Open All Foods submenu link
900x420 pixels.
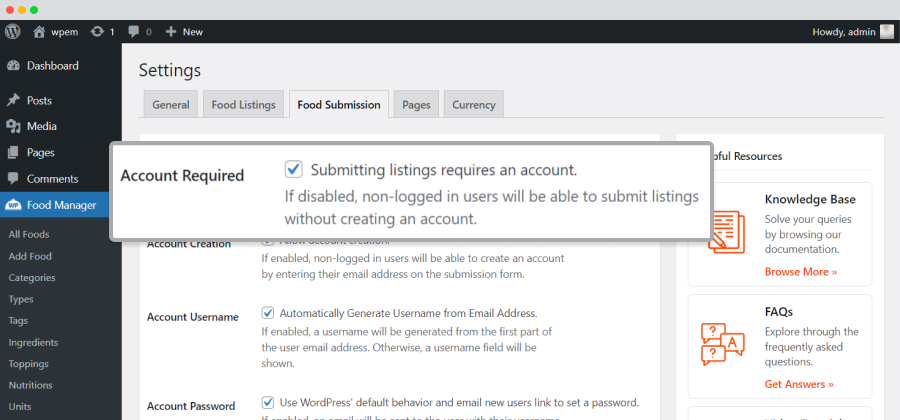click(29, 234)
